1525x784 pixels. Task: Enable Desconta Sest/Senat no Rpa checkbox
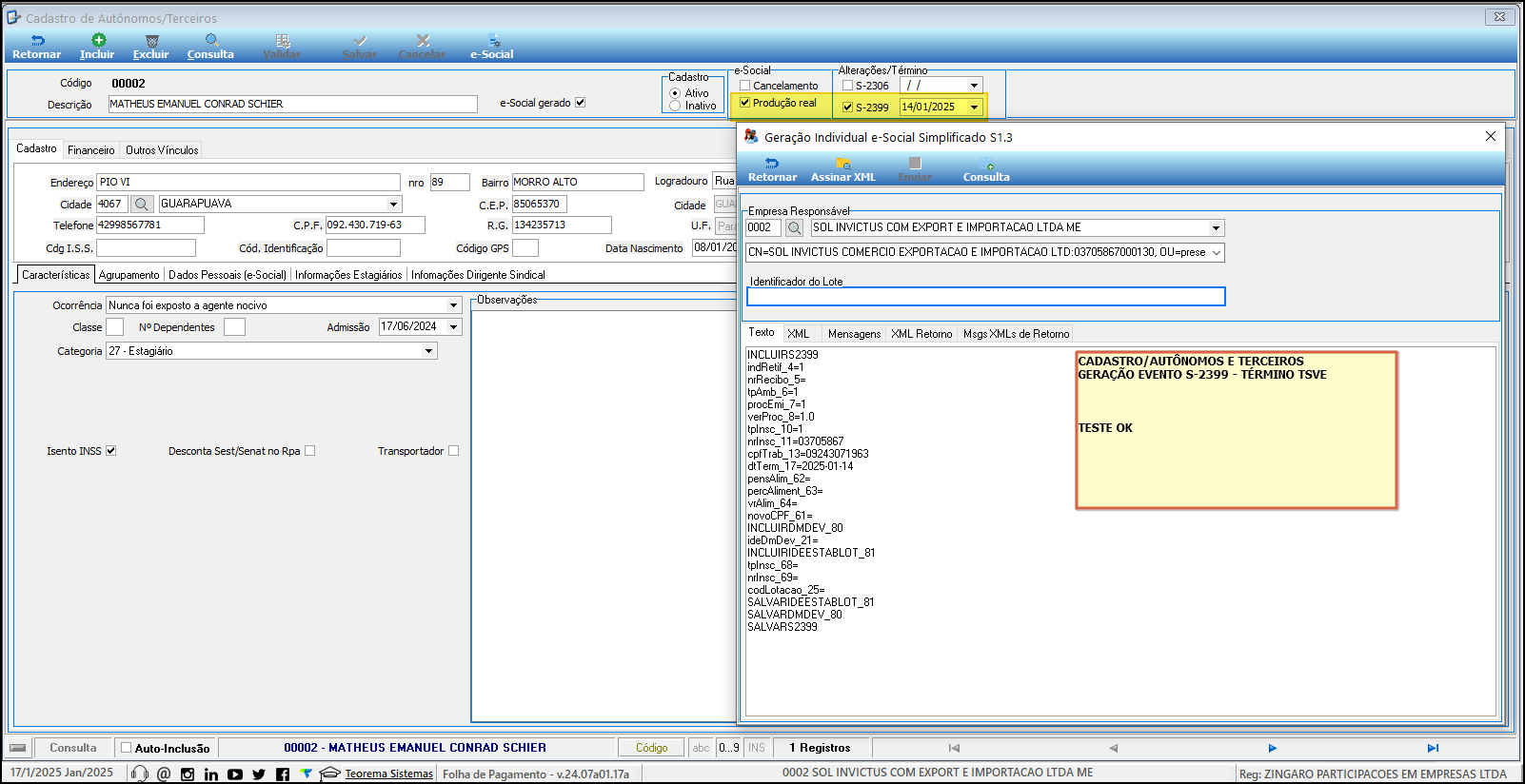(x=309, y=451)
